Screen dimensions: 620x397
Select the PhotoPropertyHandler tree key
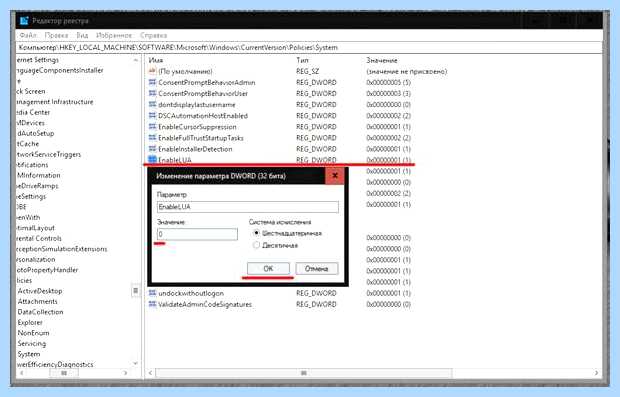click(x=47, y=270)
